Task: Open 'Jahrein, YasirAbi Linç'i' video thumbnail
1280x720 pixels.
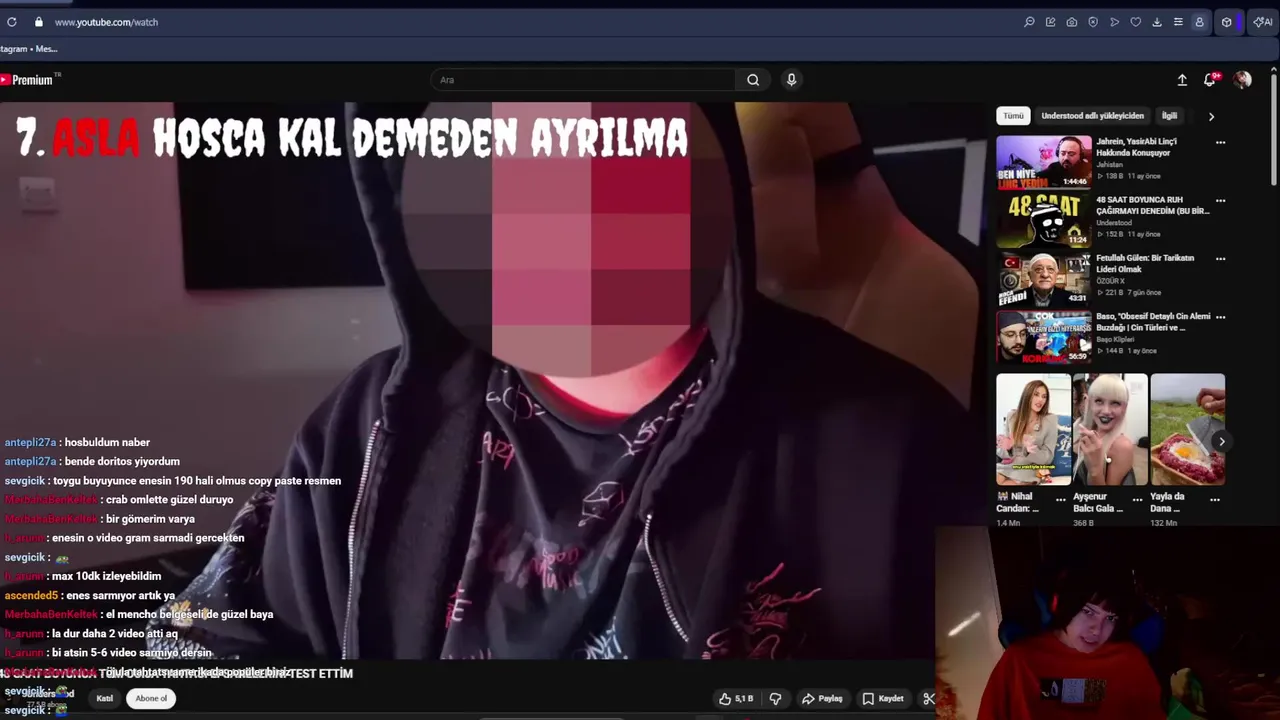Action: 1043,162
